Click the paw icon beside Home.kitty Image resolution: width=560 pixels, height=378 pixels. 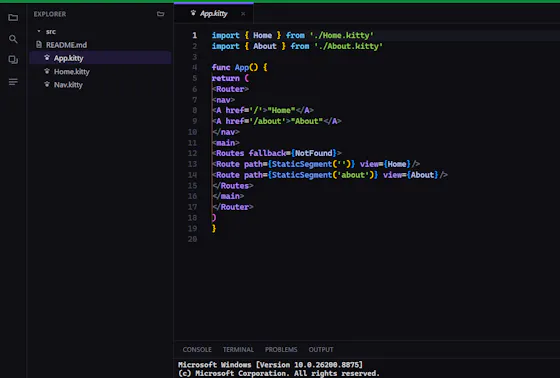47,71
